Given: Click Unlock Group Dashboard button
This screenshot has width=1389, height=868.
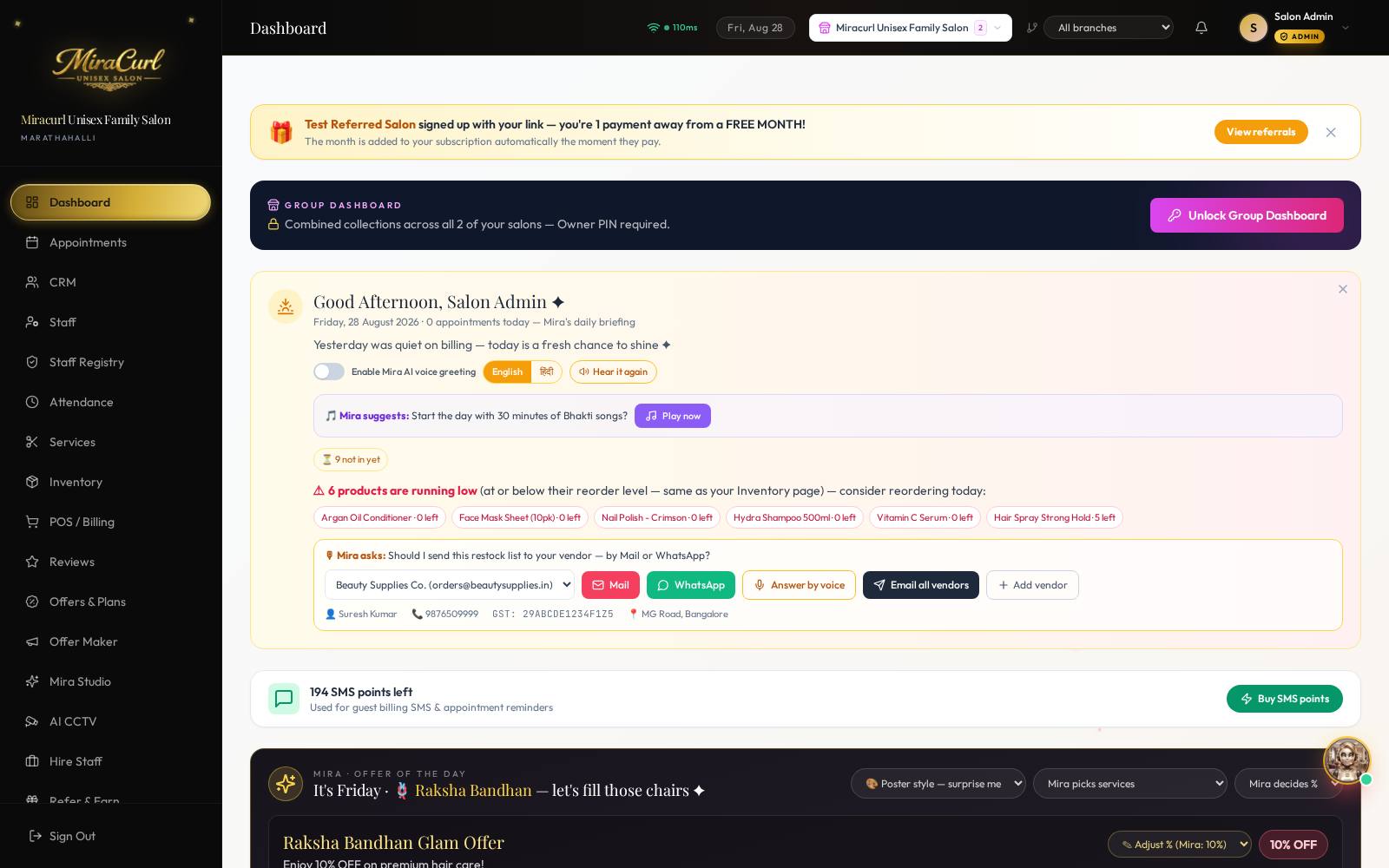Looking at the screenshot, I should click(x=1247, y=215).
